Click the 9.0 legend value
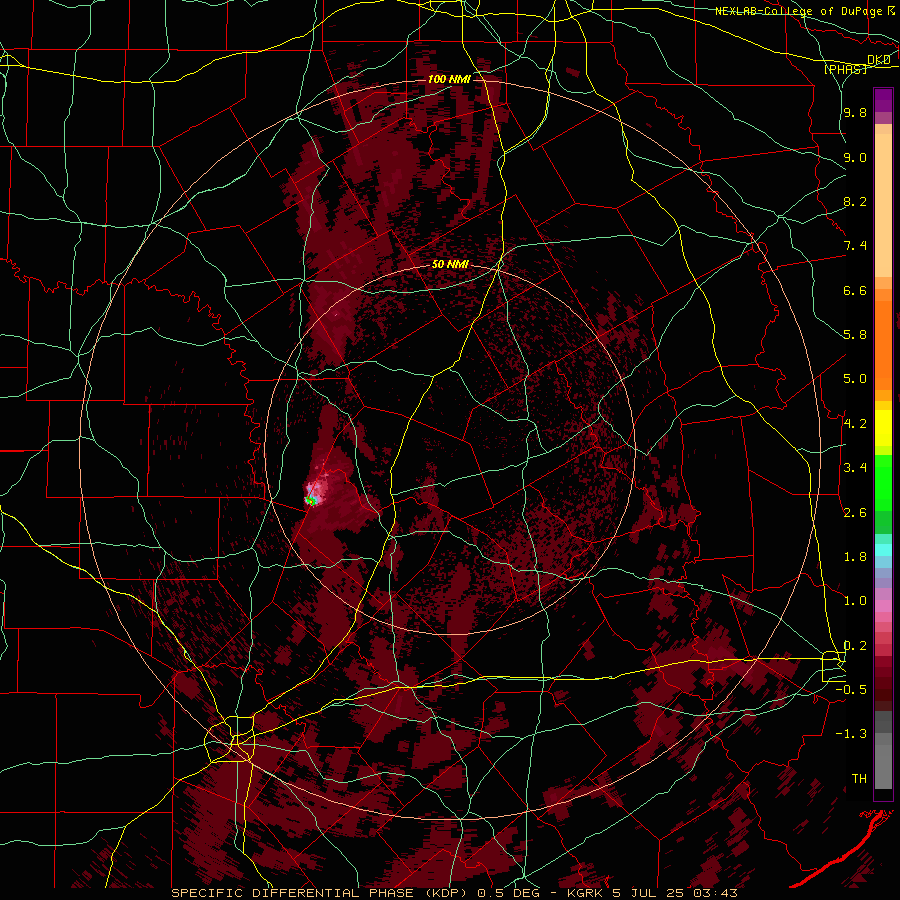 (x=855, y=157)
